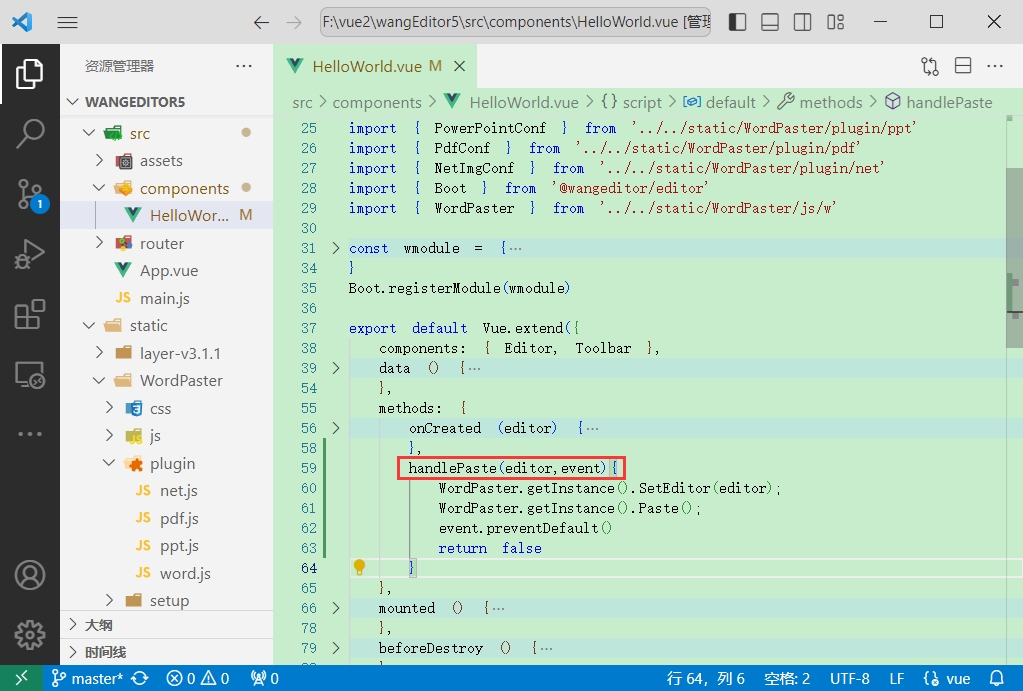Open the Search view icon
Viewport: 1023px width, 691px height.
pyautogui.click(x=30, y=133)
